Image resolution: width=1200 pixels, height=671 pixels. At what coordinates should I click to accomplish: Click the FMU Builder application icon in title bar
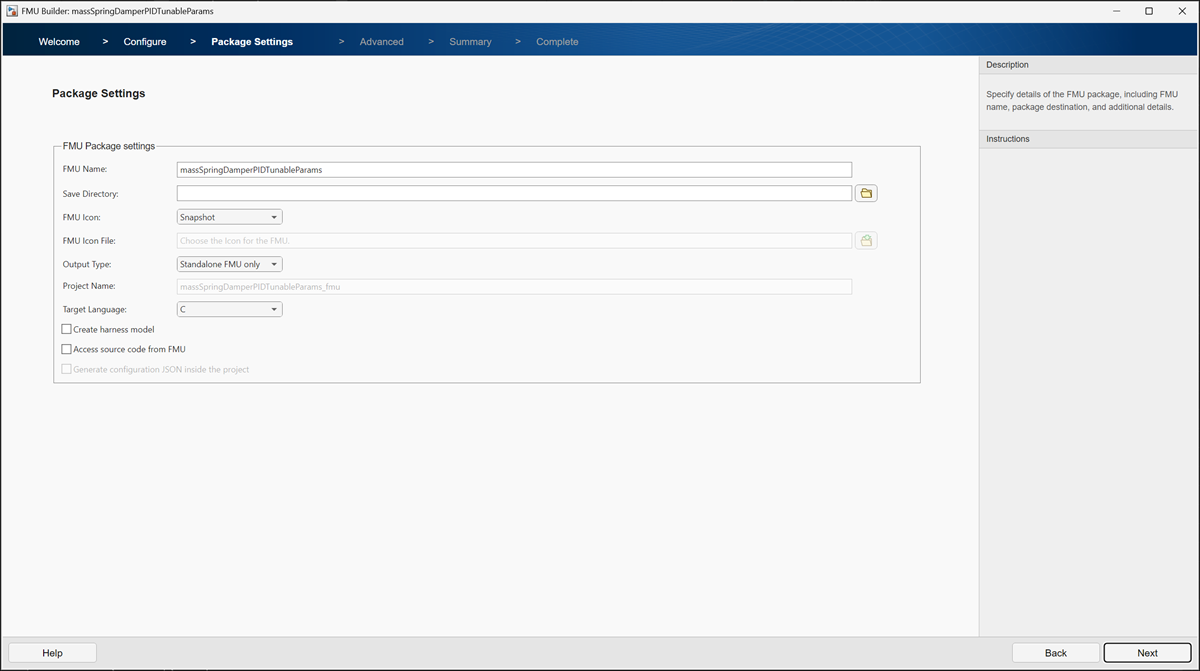coord(10,10)
